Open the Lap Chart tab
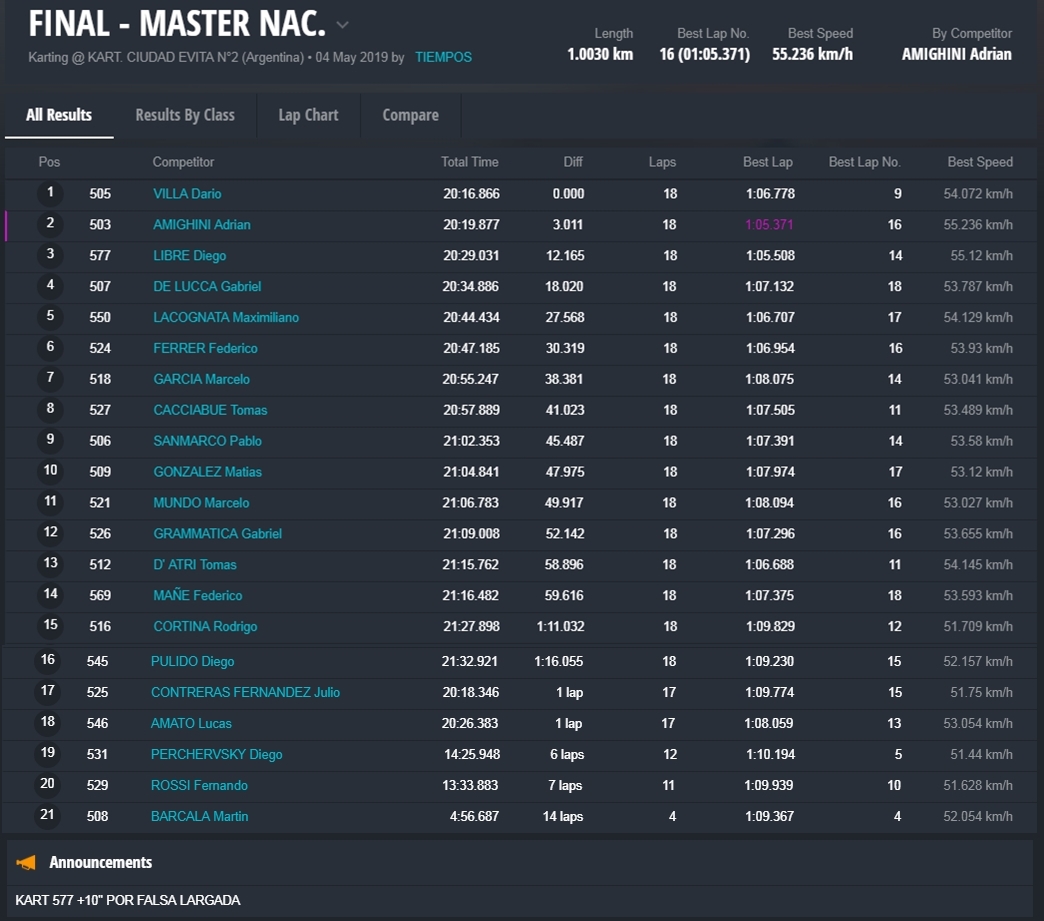This screenshot has height=921, width=1044. (x=308, y=115)
